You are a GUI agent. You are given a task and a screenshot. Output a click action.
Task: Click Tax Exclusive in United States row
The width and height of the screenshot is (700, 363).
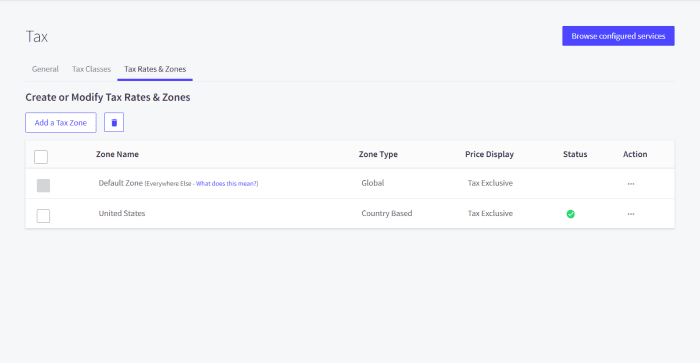coord(490,213)
